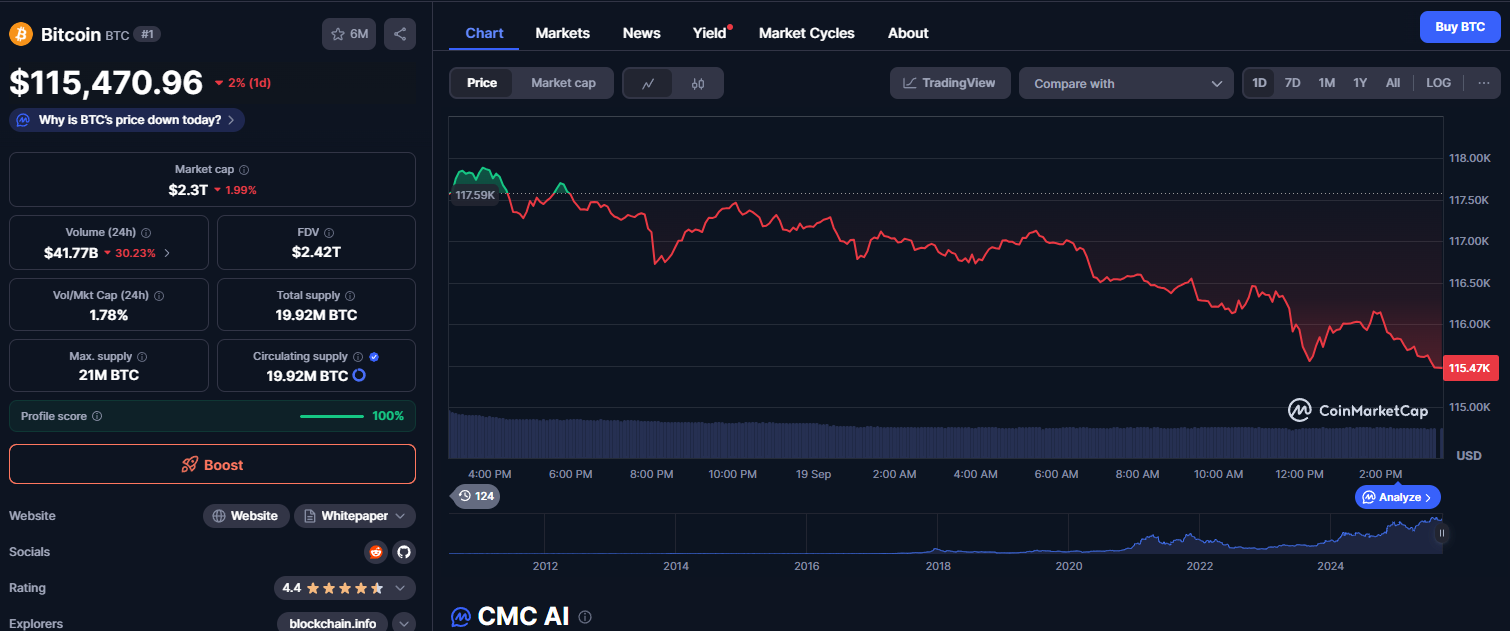Screen dimensions: 1510x631
Task: Click the circulating supply progress ring icon
Action: (359, 376)
